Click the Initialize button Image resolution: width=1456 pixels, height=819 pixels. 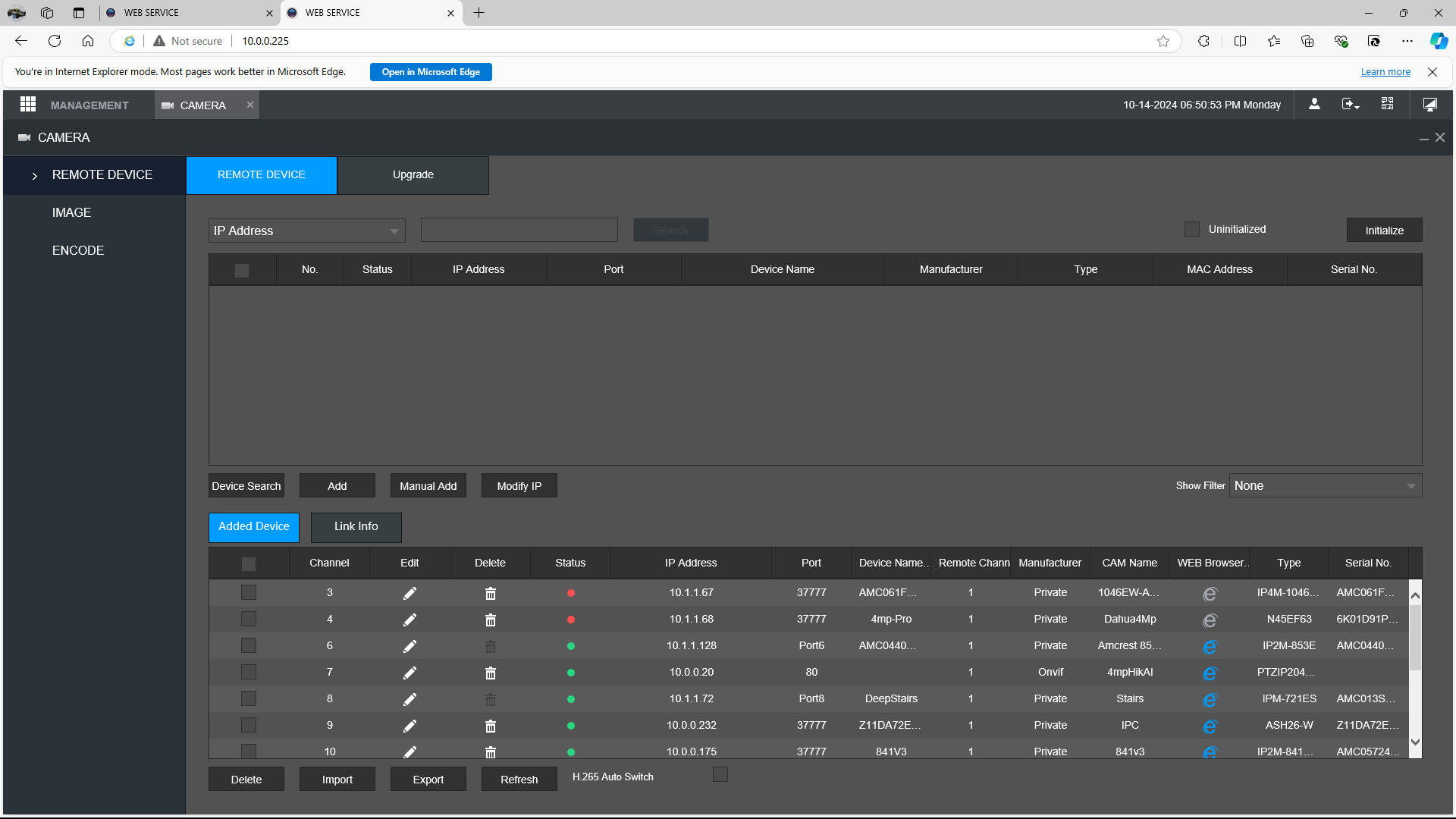coord(1385,231)
